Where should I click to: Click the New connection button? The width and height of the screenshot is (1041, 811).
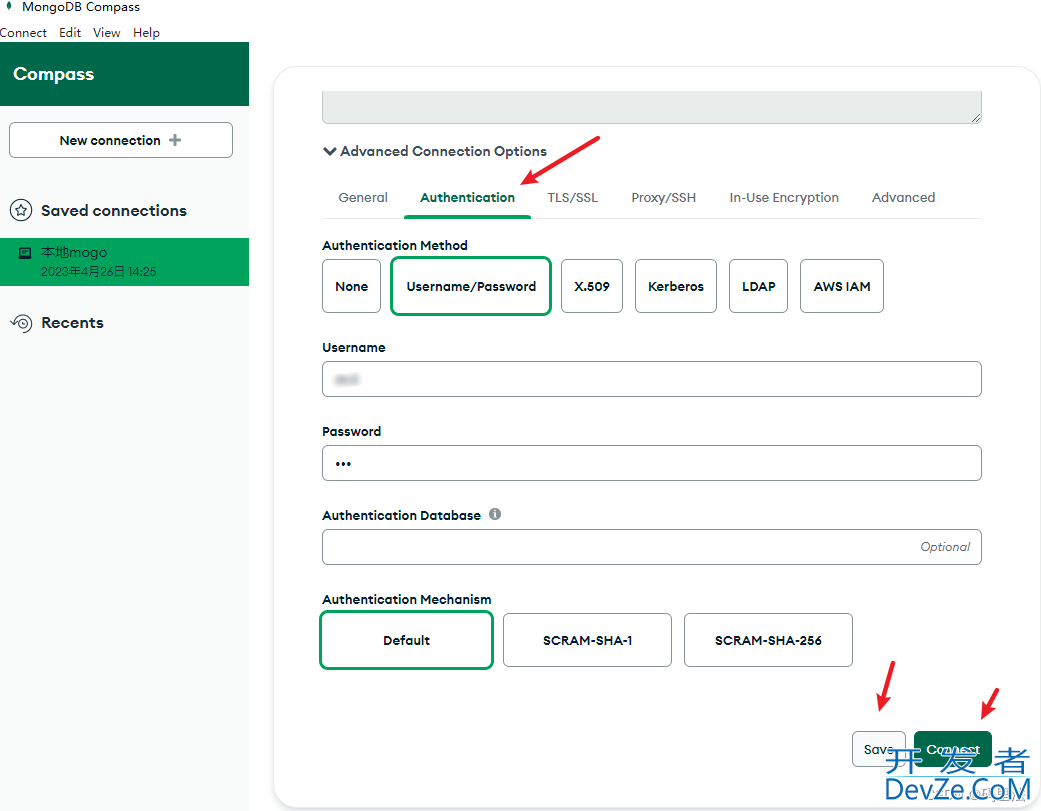tap(121, 140)
